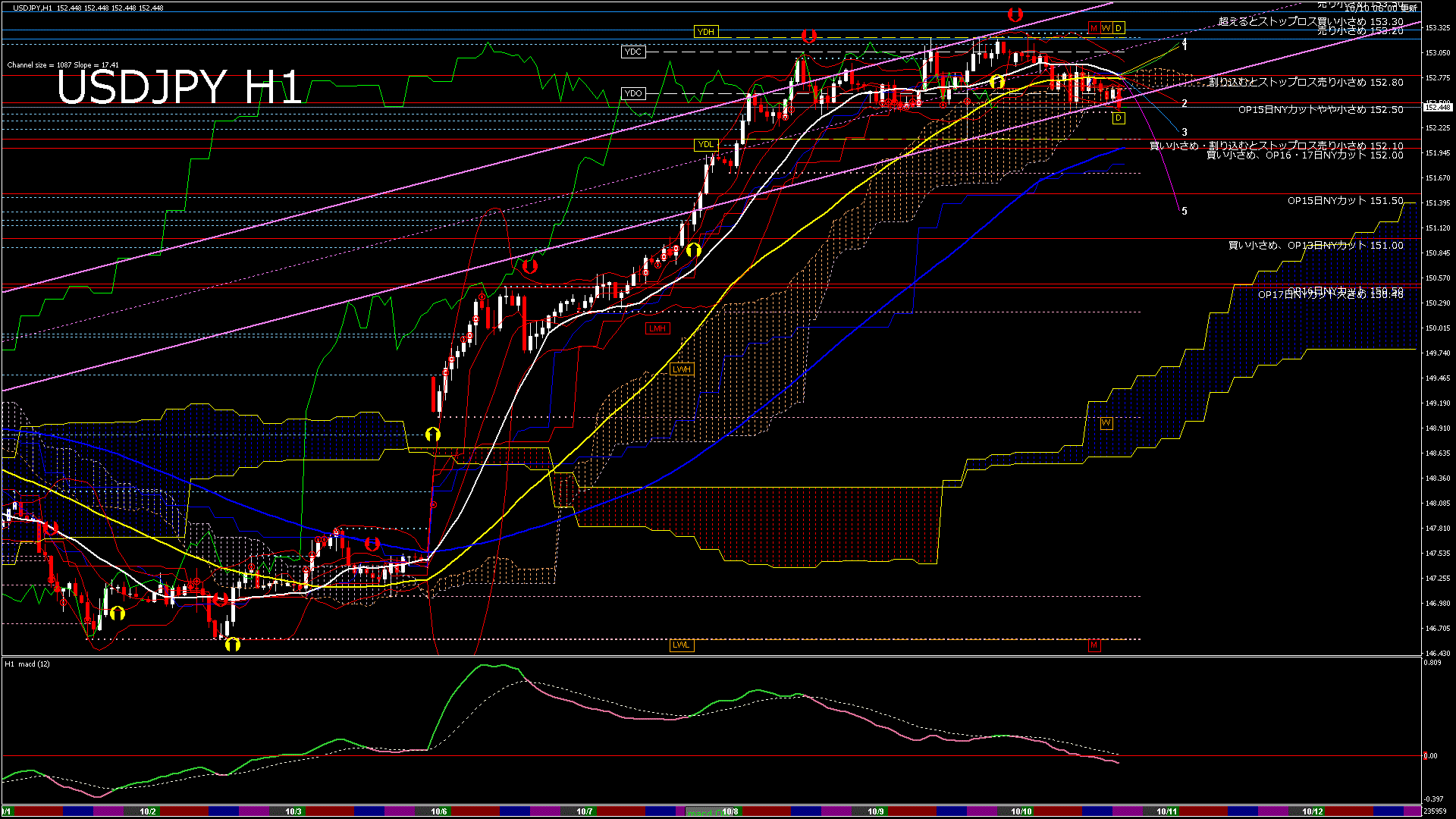The image size is (1456, 819).
Task: Select the 152.448 current price tag
Action: point(1437,107)
